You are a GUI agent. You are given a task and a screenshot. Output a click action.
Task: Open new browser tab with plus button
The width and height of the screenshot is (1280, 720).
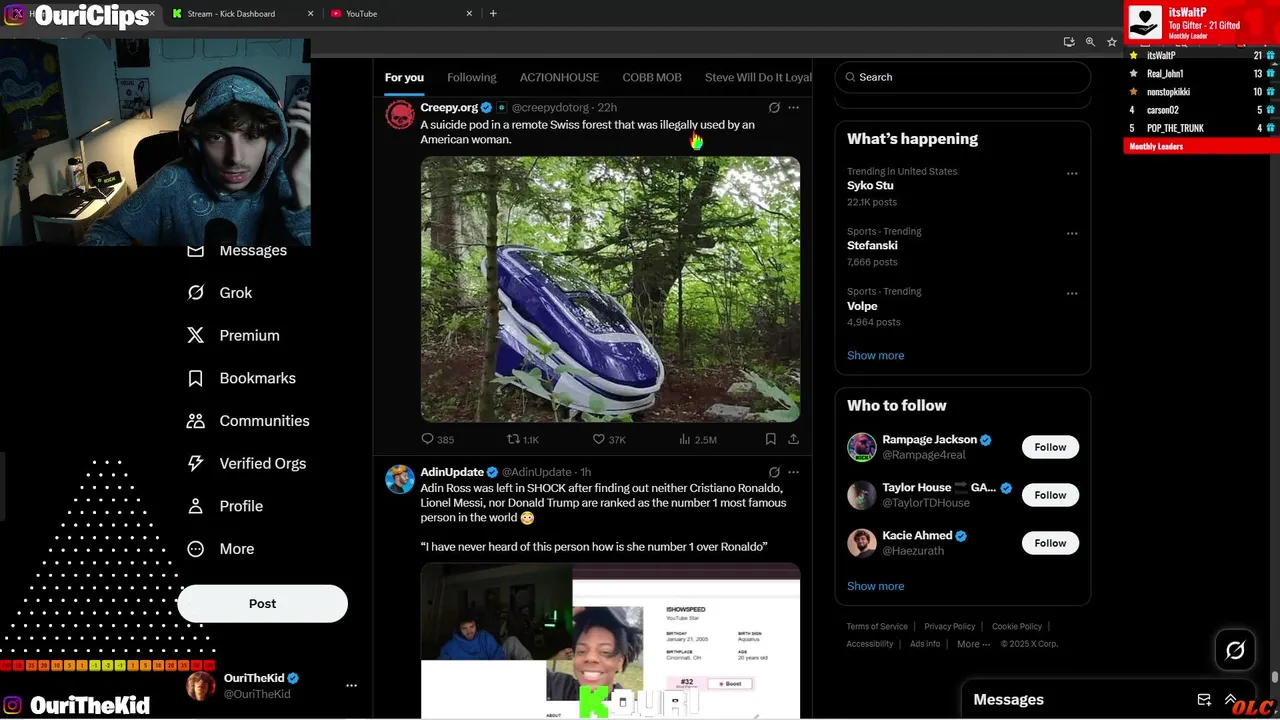(x=493, y=14)
